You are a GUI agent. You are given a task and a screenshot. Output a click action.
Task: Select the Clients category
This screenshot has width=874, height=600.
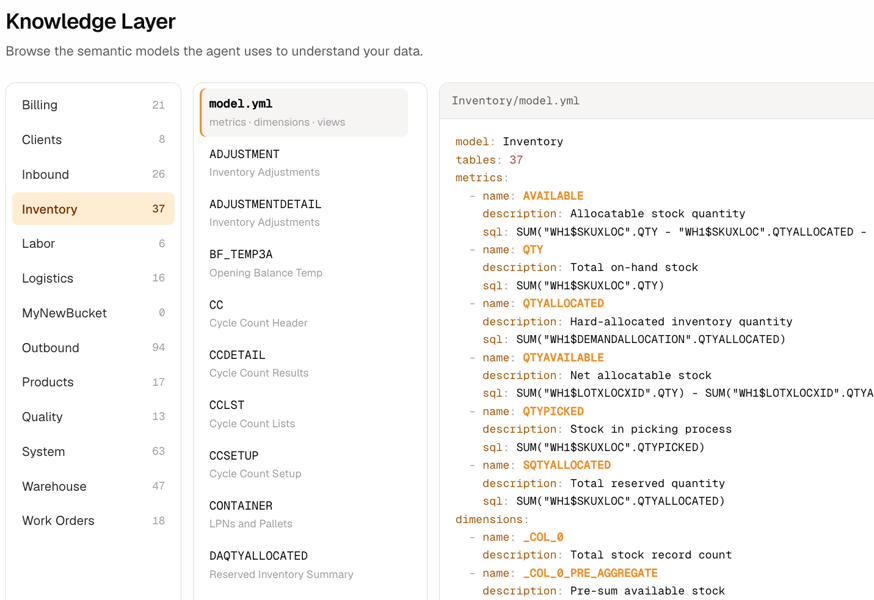pos(93,139)
